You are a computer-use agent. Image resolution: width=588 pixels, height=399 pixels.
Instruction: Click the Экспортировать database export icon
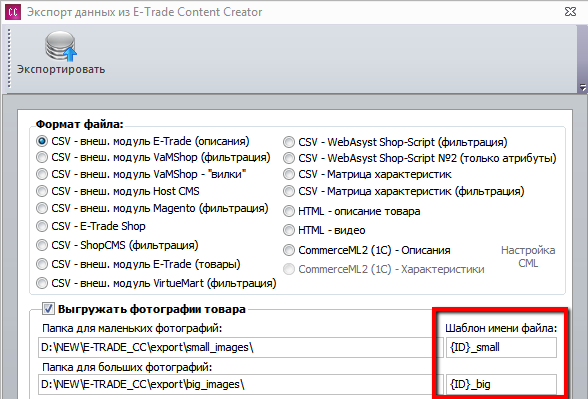click(x=61, y=46)
